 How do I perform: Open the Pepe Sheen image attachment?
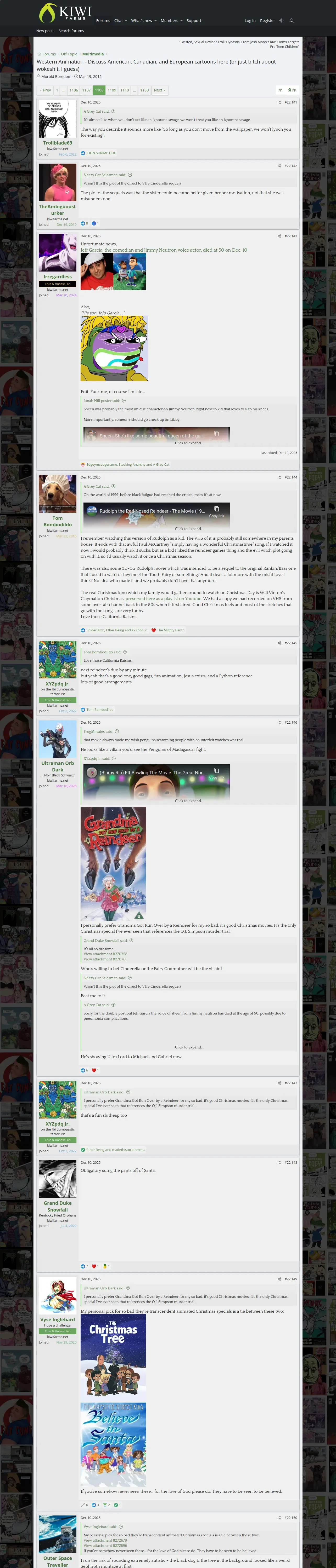tap(114, 348)
